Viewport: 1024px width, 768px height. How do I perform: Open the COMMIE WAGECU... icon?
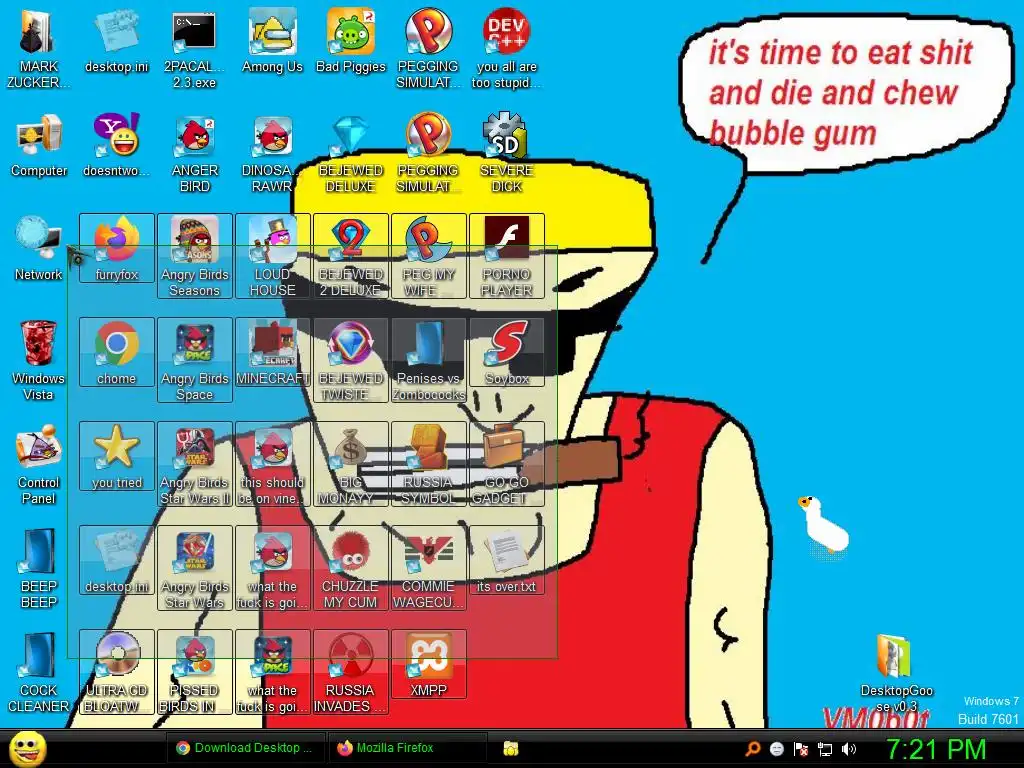point(428,568)
